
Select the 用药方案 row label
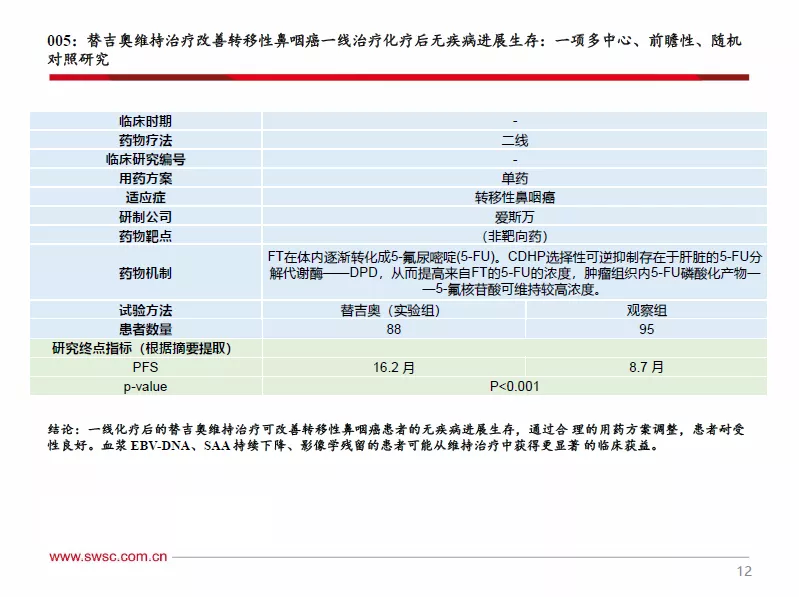click(x=146, y=178)
